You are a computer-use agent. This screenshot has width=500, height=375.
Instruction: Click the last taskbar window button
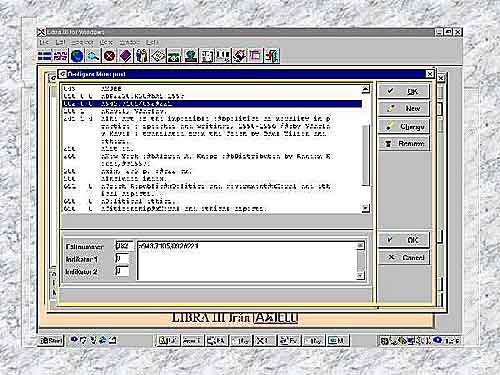(x=337, y=340)
